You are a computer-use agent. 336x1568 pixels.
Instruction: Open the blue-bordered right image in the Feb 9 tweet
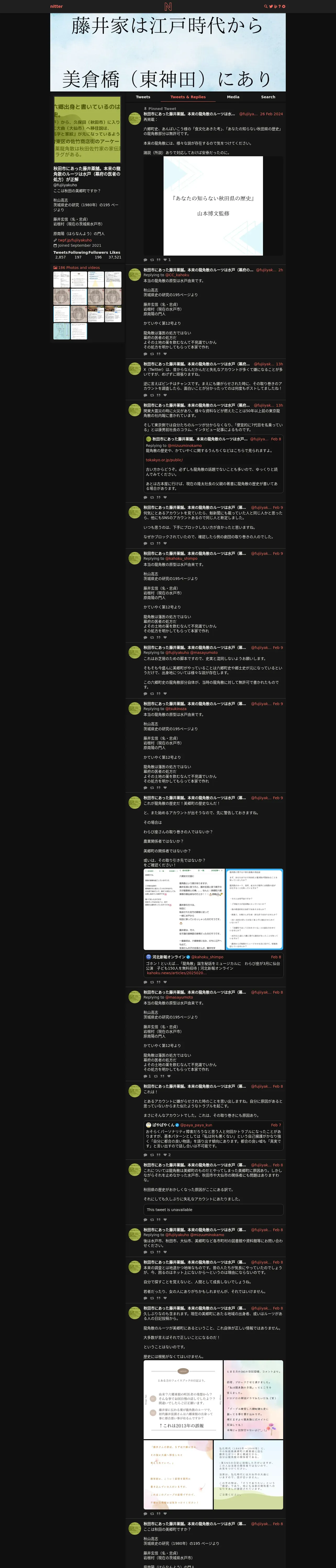tap(254, 909)
